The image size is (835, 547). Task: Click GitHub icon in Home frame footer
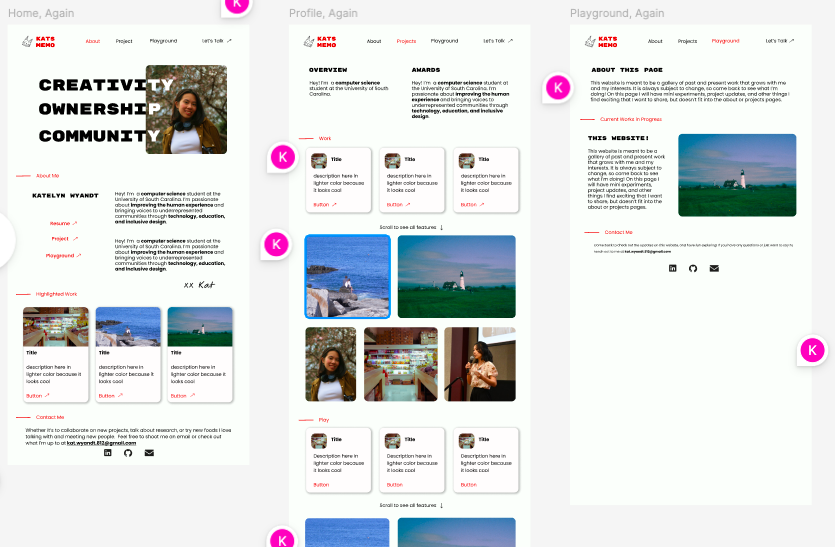click(x=128, y=453)
